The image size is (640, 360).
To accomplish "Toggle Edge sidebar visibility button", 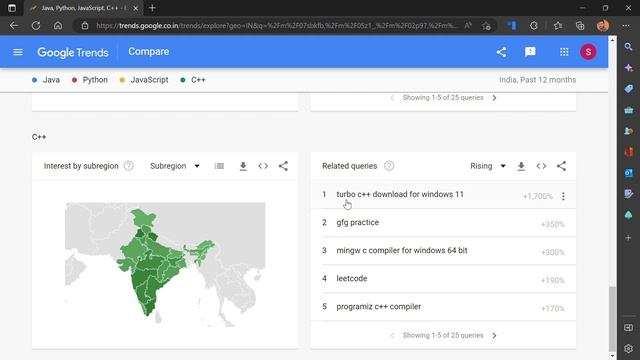I will pyautogui.click(x=629, y=328).
